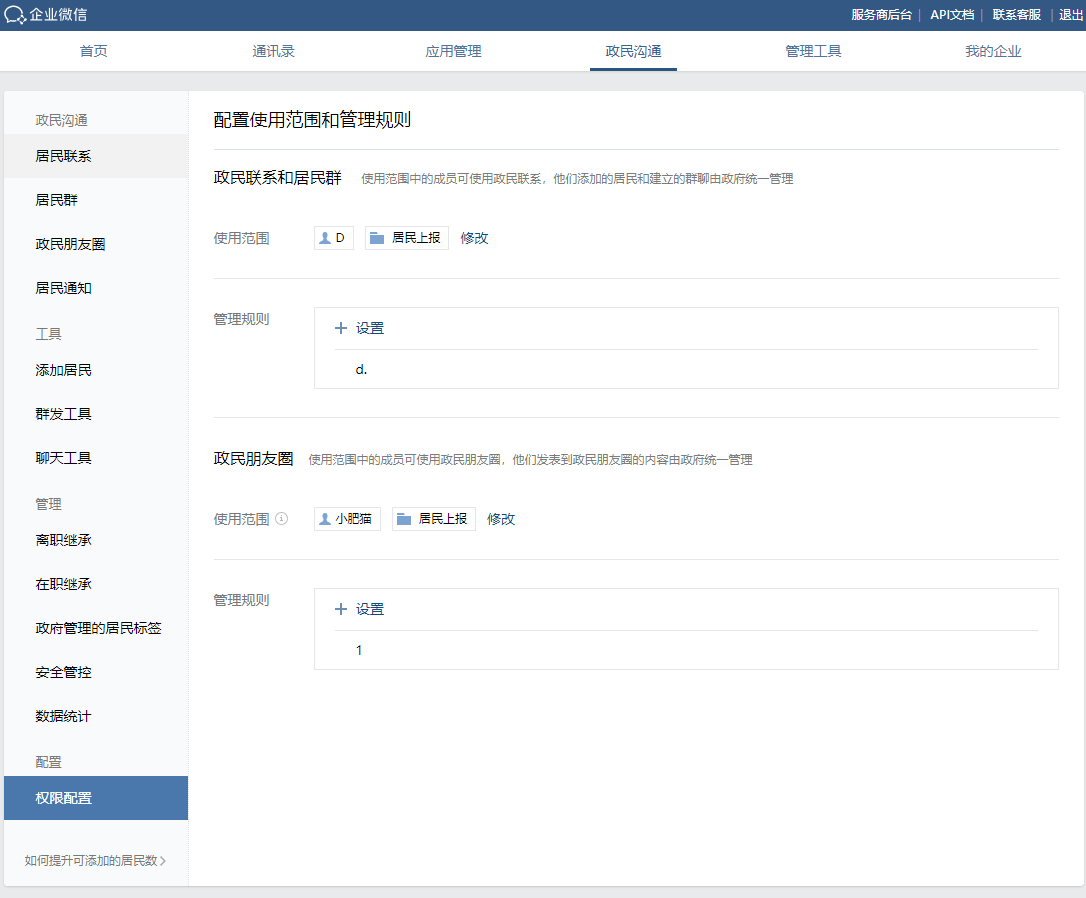
Task: Open 在职继承 in the sidebar
Action: coord(96,584)
